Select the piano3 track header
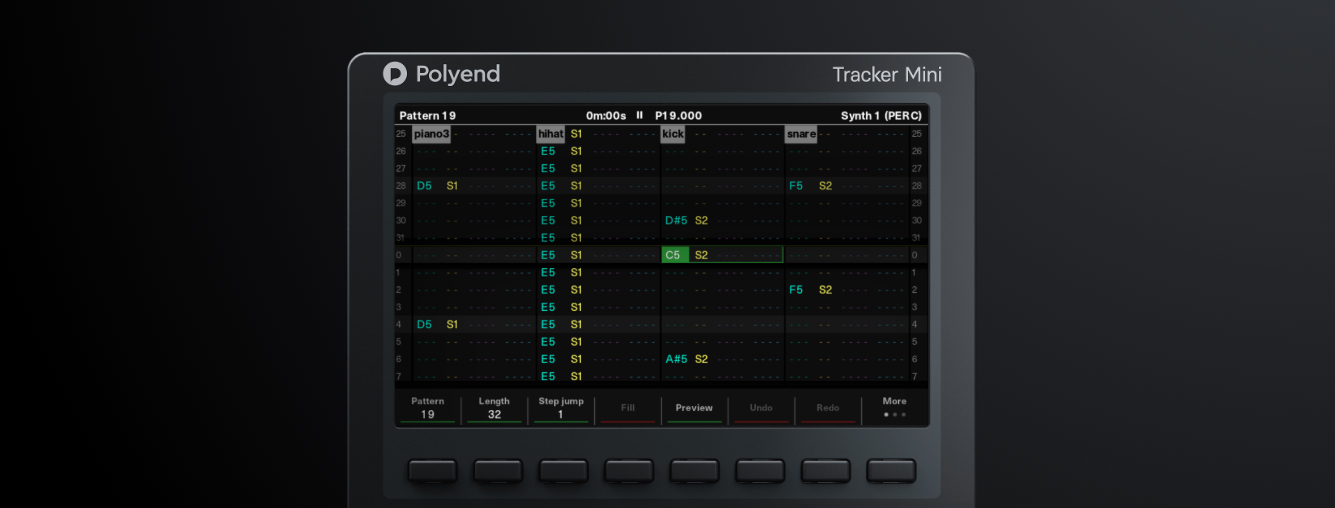Image resolution: width=1335 pixels, height=508 pixels. pyautogui.click(x=432, y=134)
